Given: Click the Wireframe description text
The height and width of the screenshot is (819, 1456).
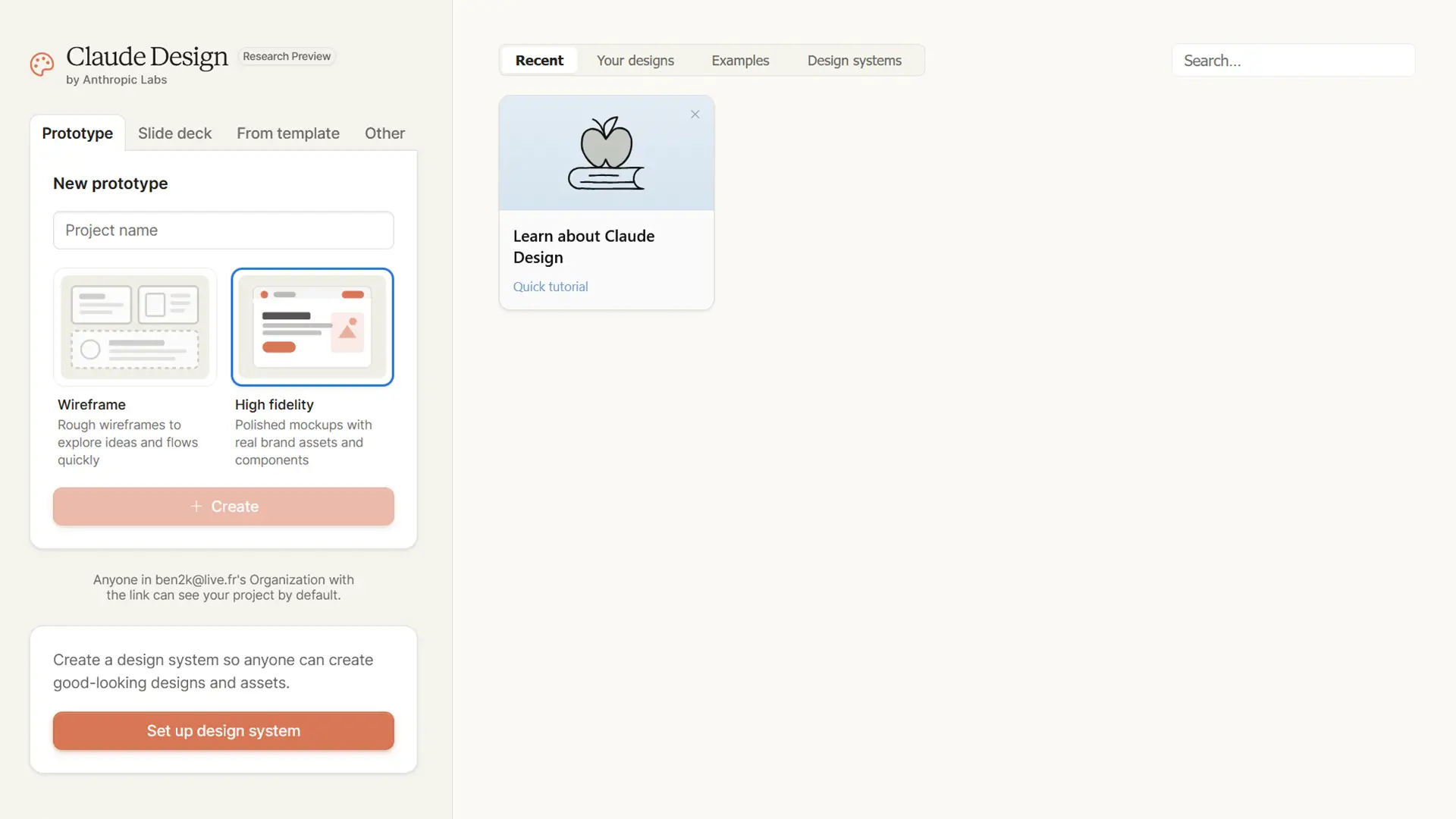Looking at the screenshot, I should 127,443.
